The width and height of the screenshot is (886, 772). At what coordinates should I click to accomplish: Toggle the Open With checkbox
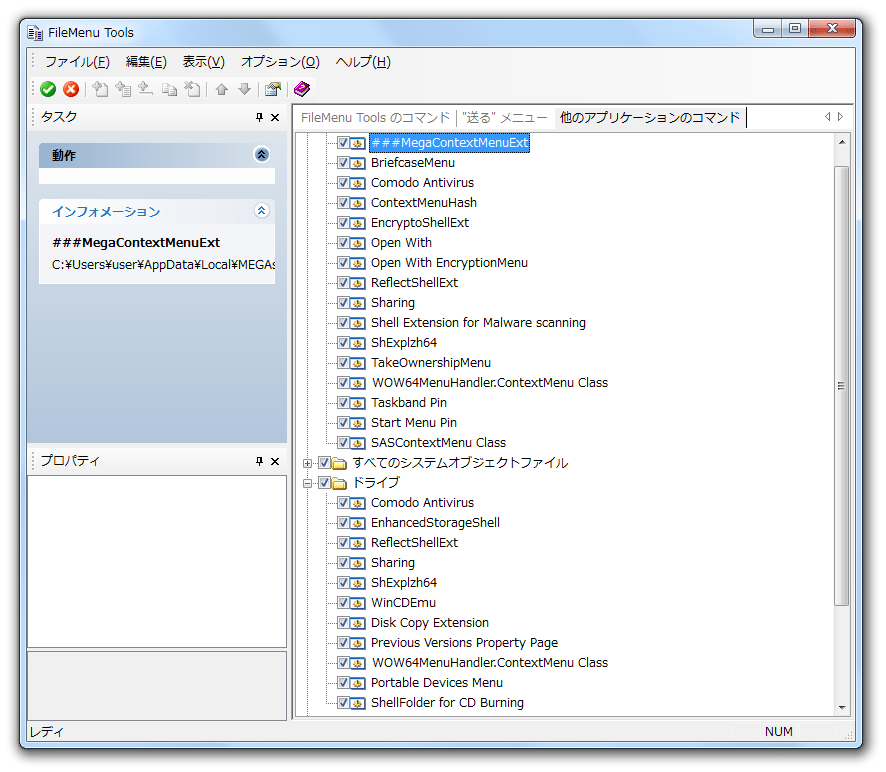pos(343,242)
